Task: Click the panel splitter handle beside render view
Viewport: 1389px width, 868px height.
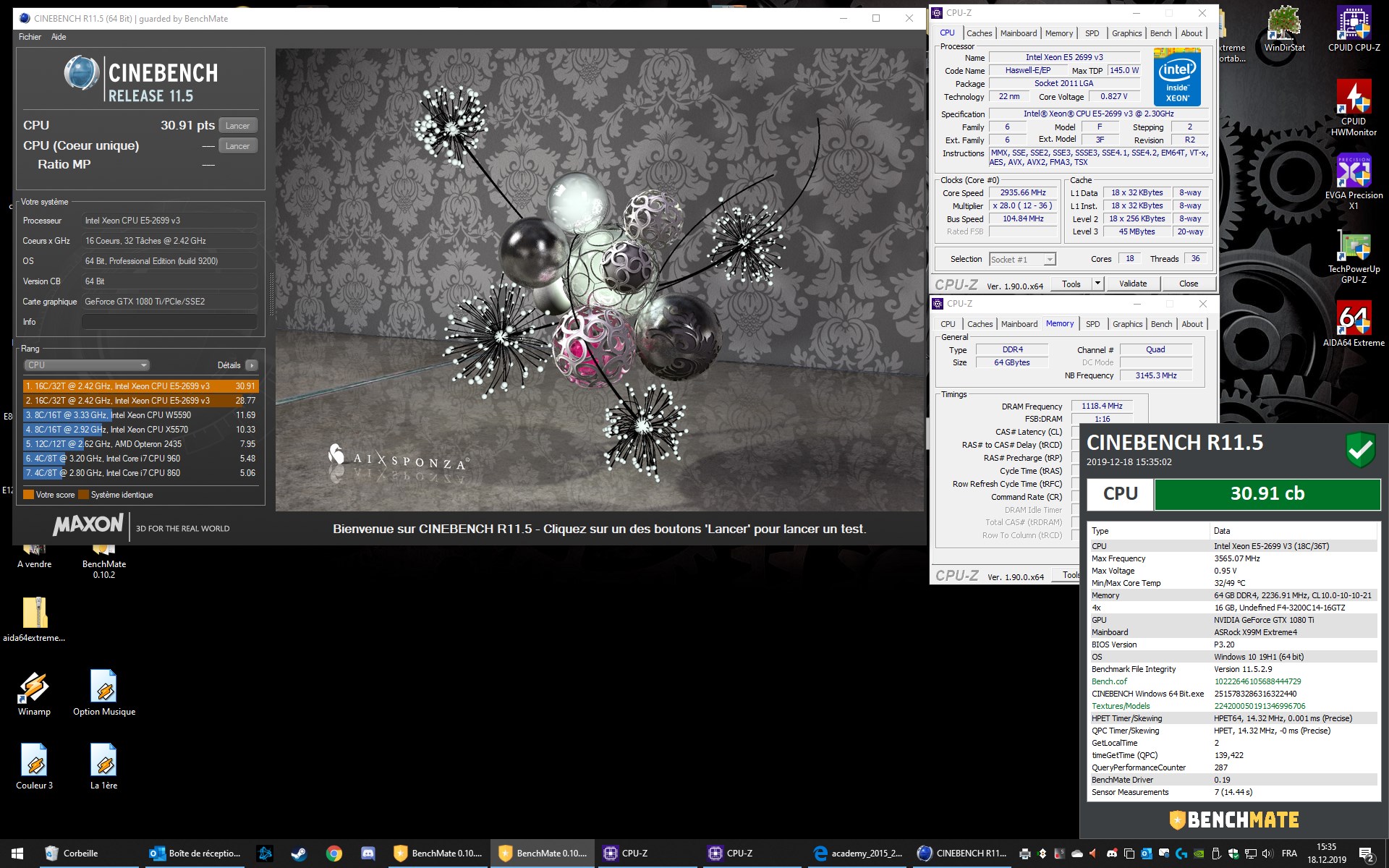Action: coord(271,294)
